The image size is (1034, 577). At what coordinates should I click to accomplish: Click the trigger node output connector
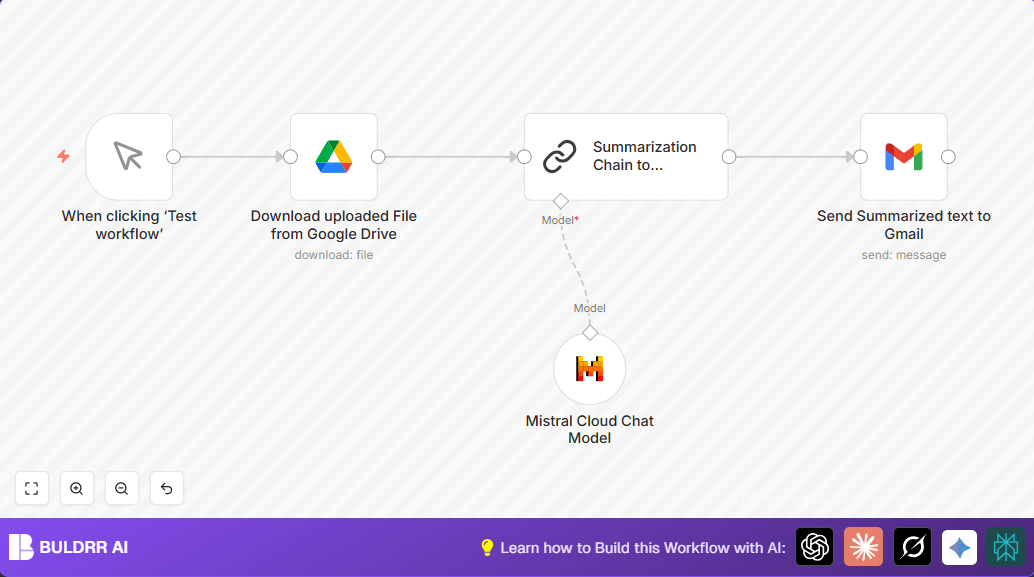click(x=173, y=157)
